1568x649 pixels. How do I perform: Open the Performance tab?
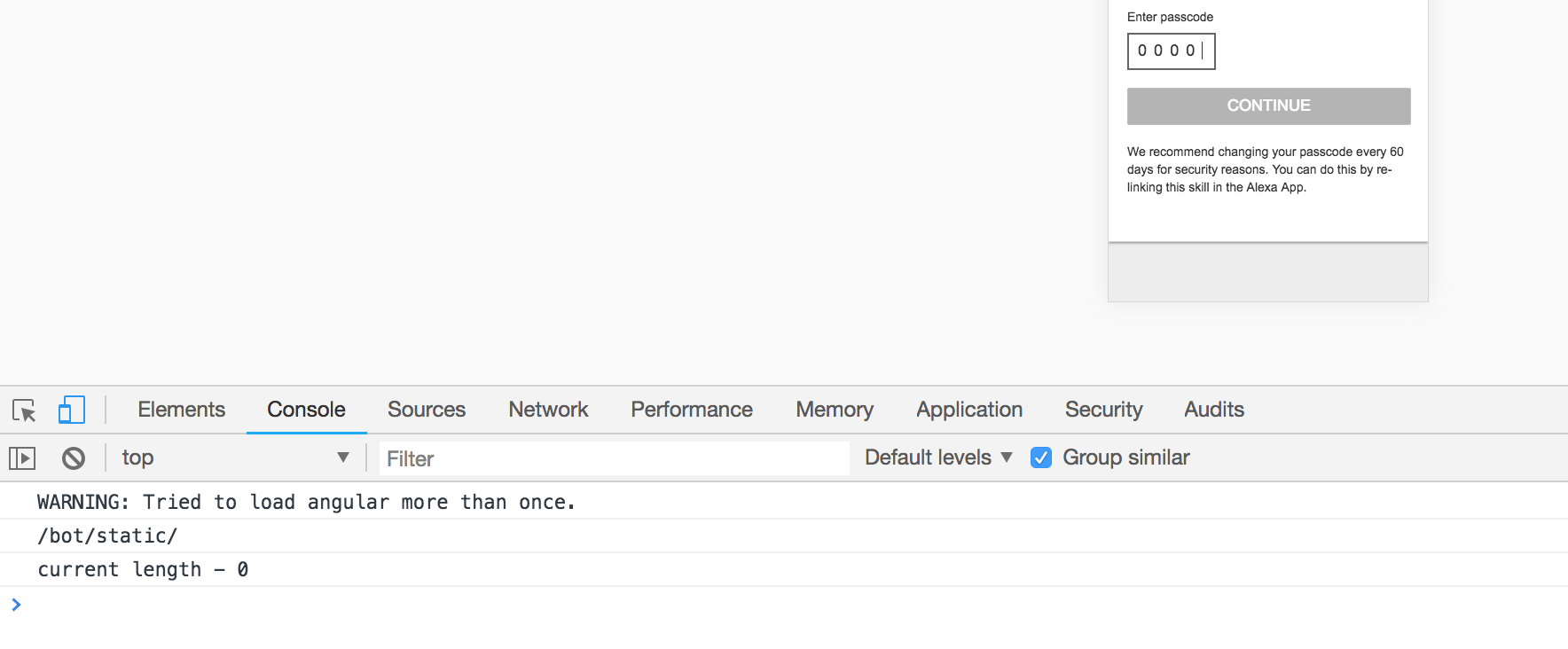(x=691, y=410)
